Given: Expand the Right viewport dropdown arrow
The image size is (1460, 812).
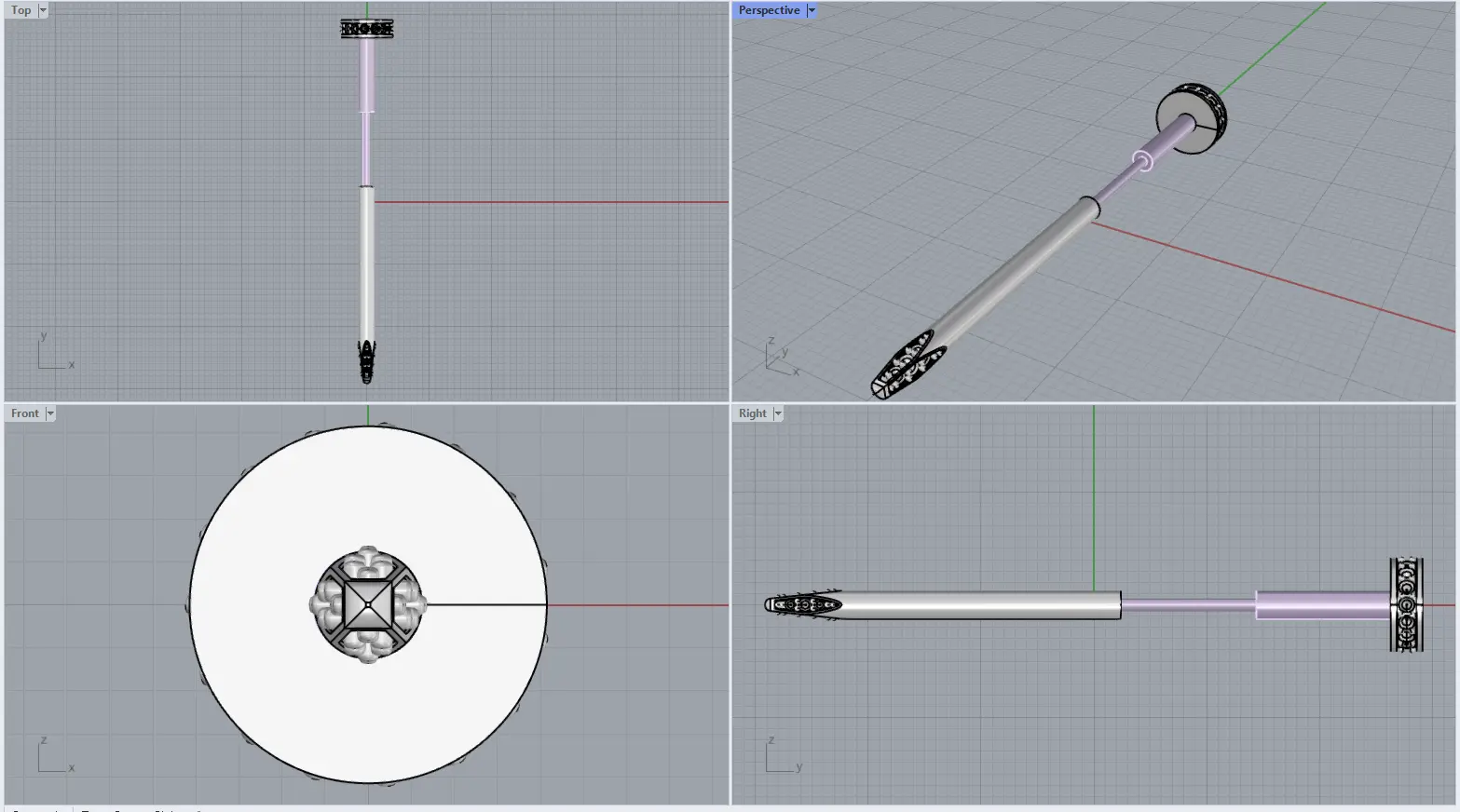Looking at the screenshot, I should (778, 413).
